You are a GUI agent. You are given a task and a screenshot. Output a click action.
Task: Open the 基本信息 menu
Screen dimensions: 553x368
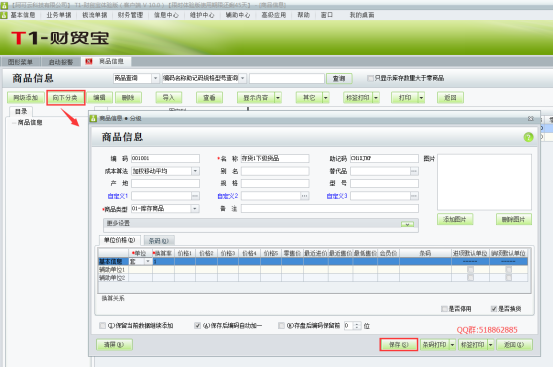click(23, 15)
